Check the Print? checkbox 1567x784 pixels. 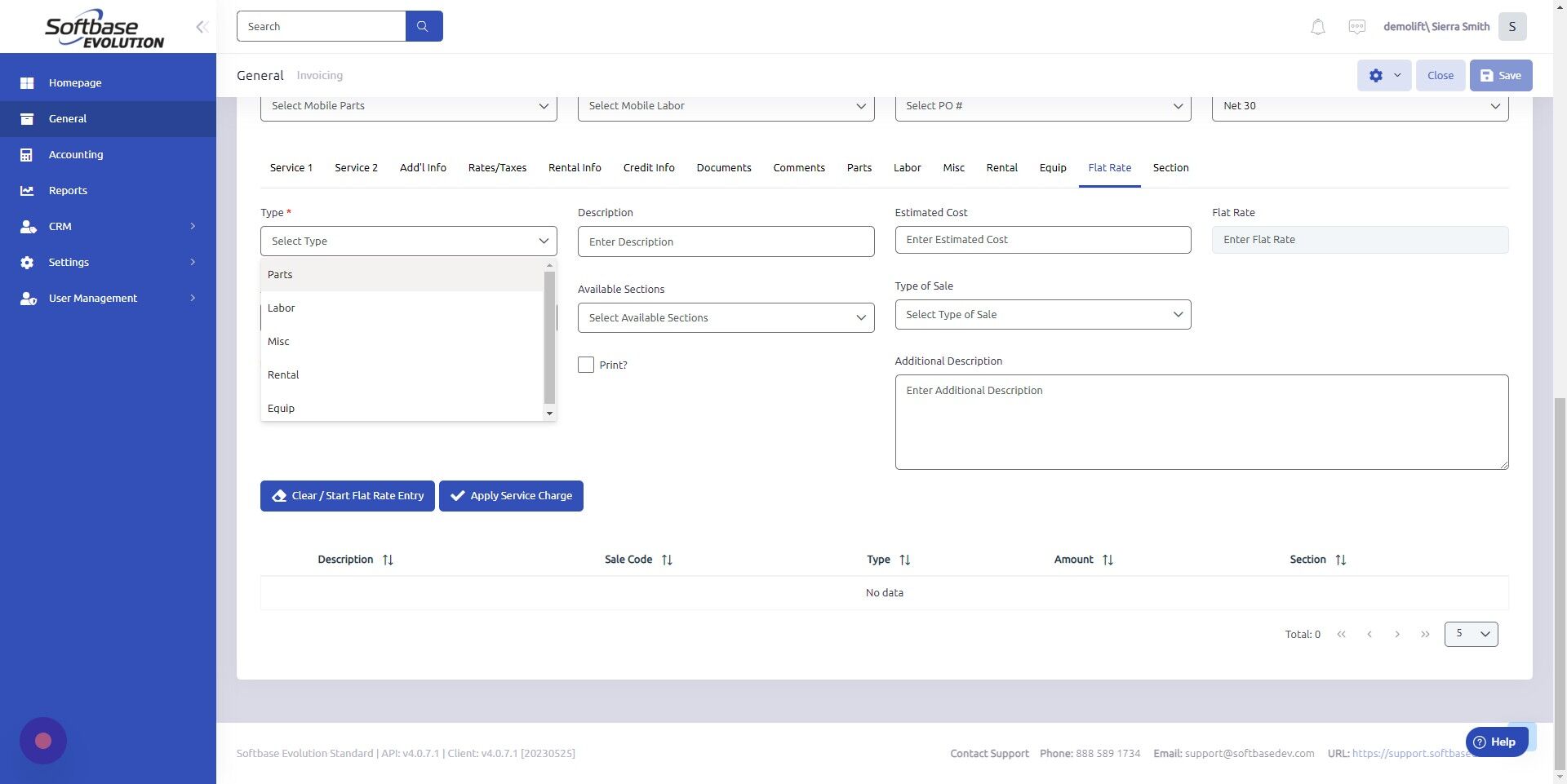coord(584,365)
